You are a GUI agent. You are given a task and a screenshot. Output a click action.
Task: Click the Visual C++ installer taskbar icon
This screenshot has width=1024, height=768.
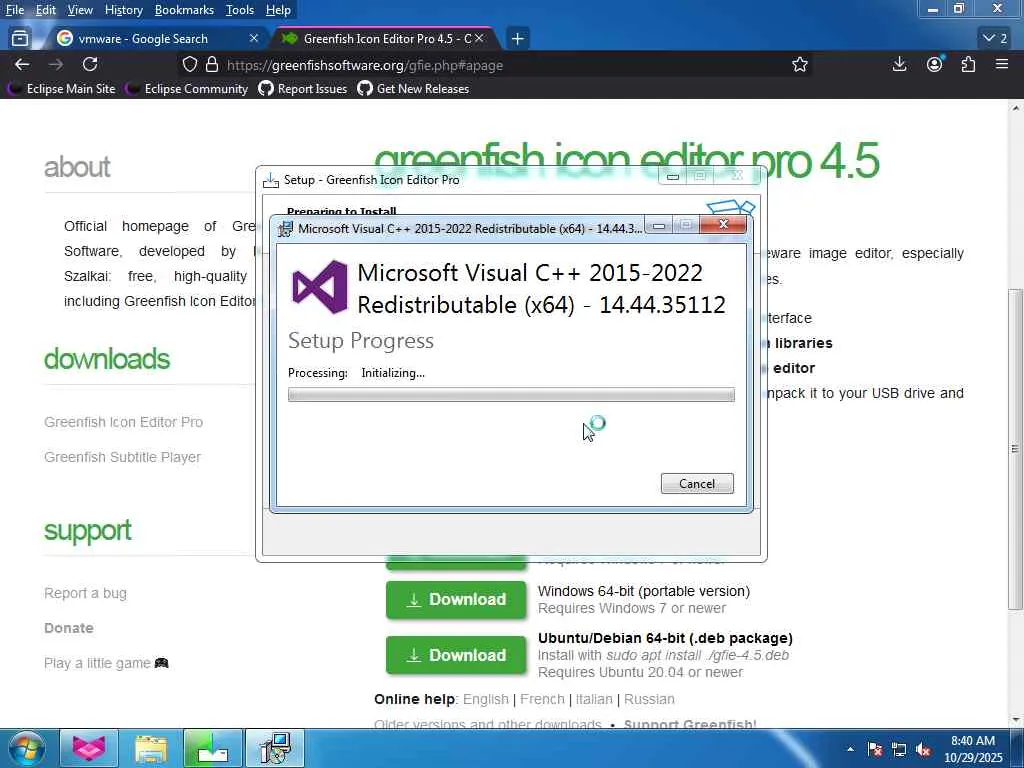click(x=274, y=748)
